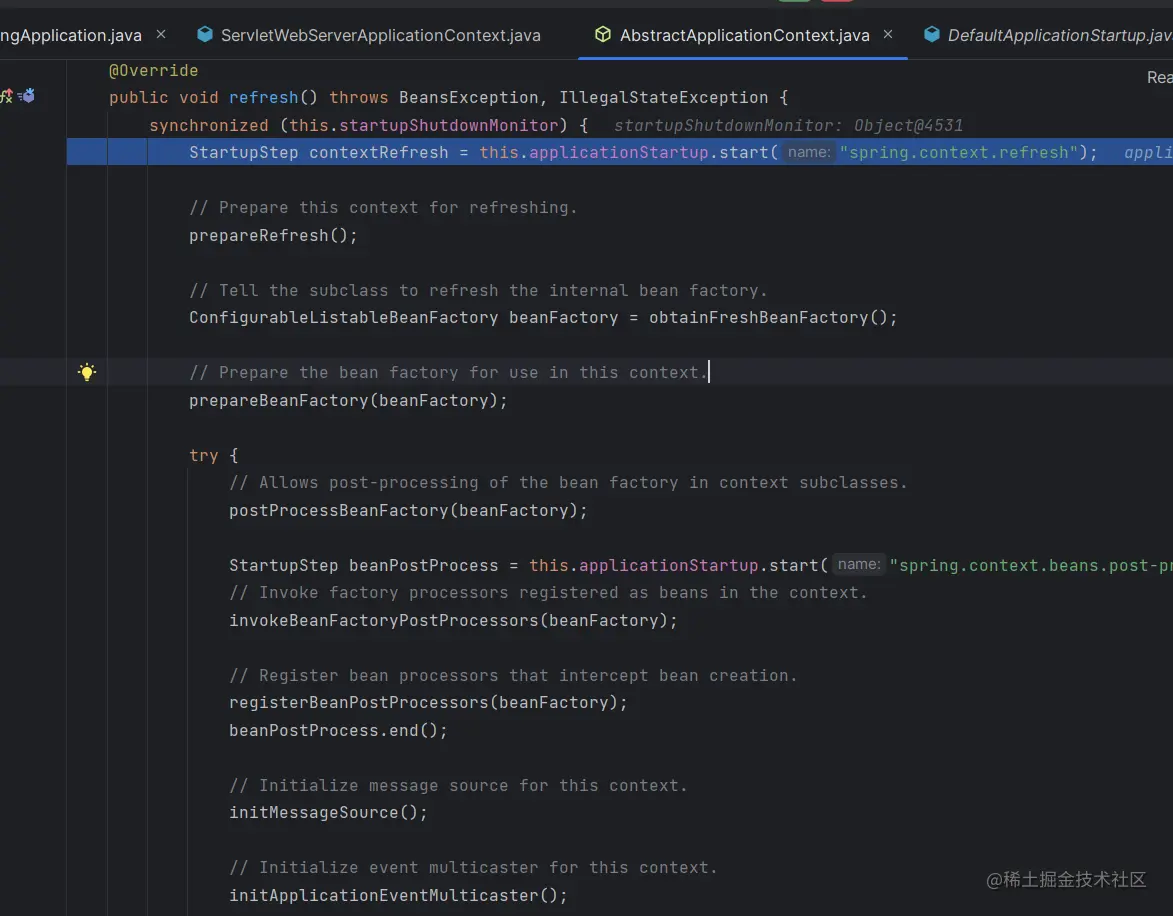Click the IllegalStateException in throws clause
This screenshot has height=916, width=1173.
[x=664, y=97]
